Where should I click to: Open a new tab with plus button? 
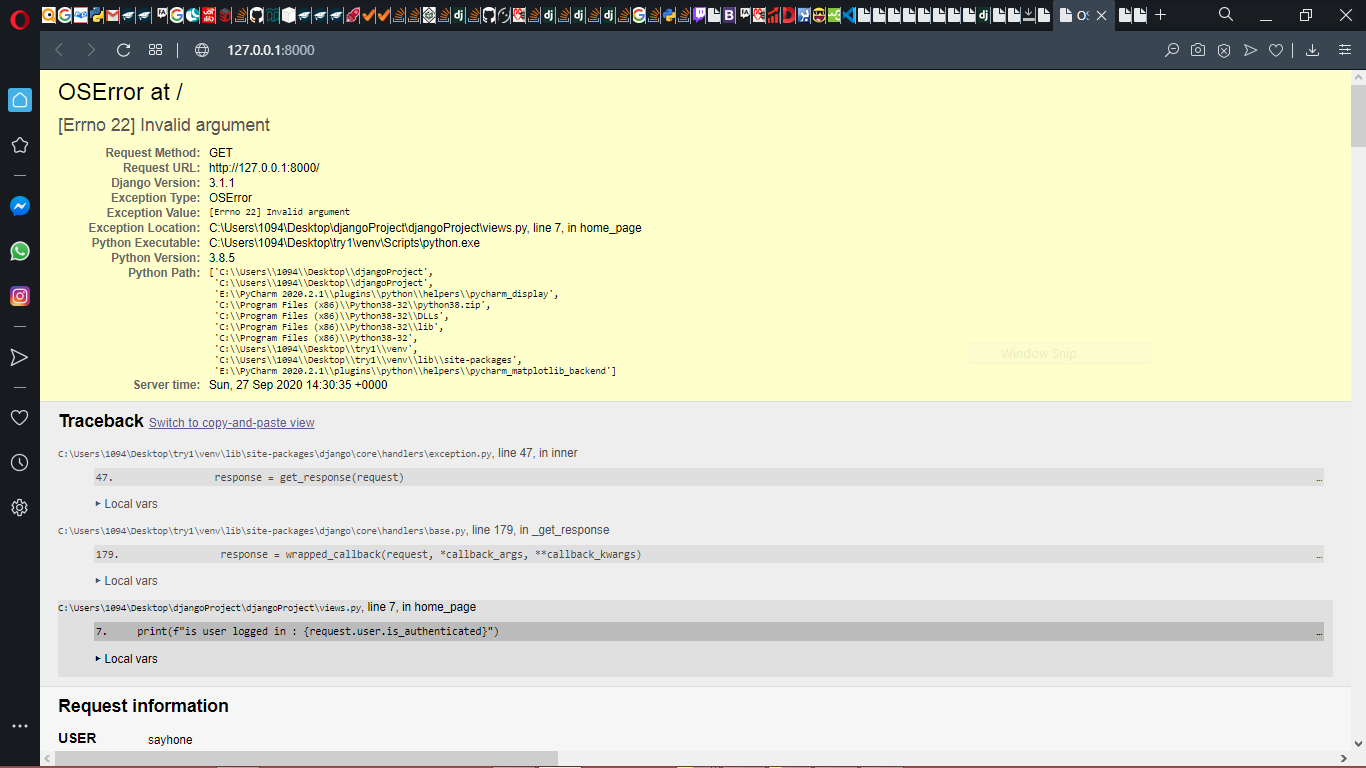click(1160, 15)
